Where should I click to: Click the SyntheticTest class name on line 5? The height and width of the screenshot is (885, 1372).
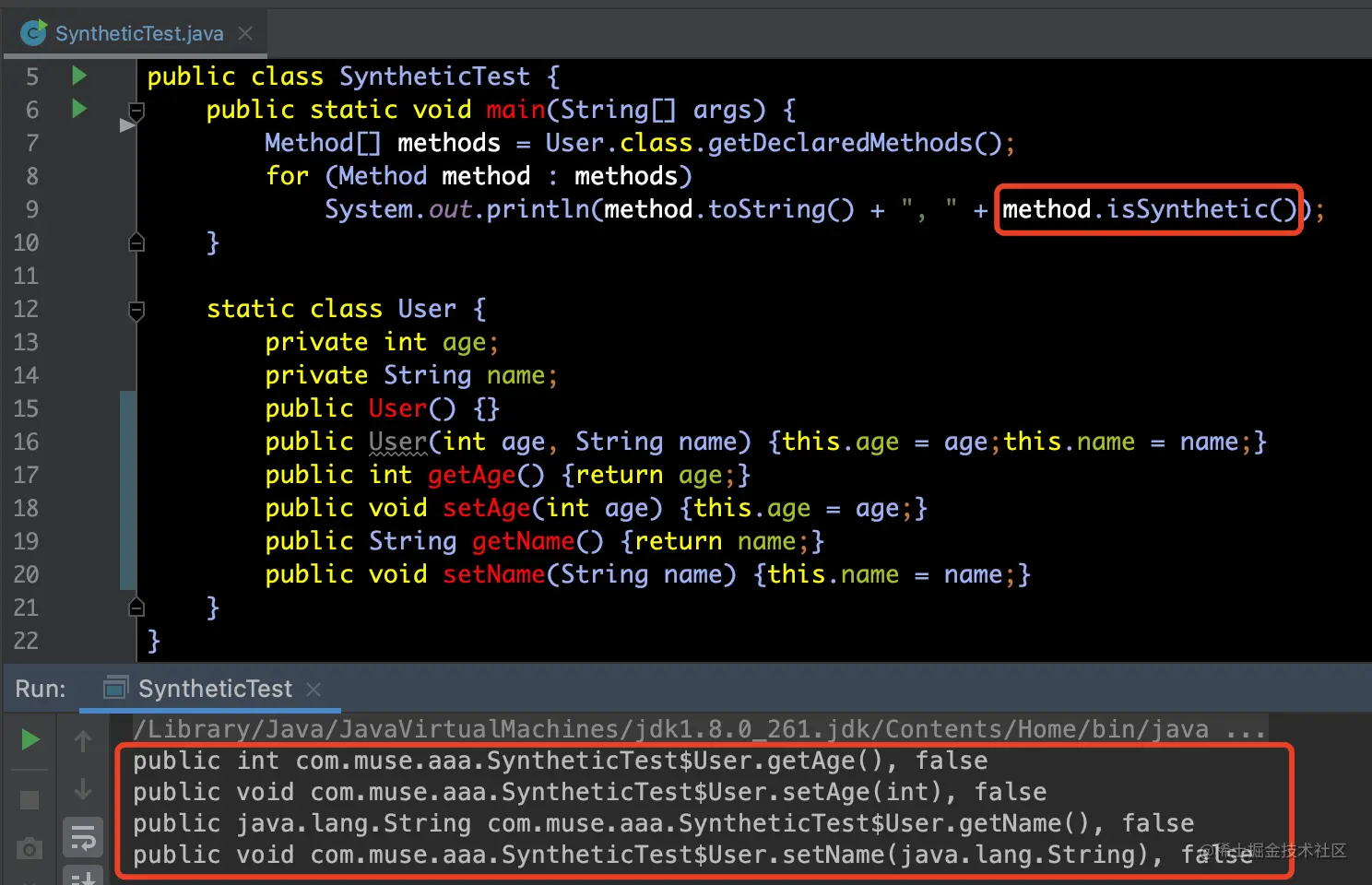pyautogui.click(x=434, y=77)
